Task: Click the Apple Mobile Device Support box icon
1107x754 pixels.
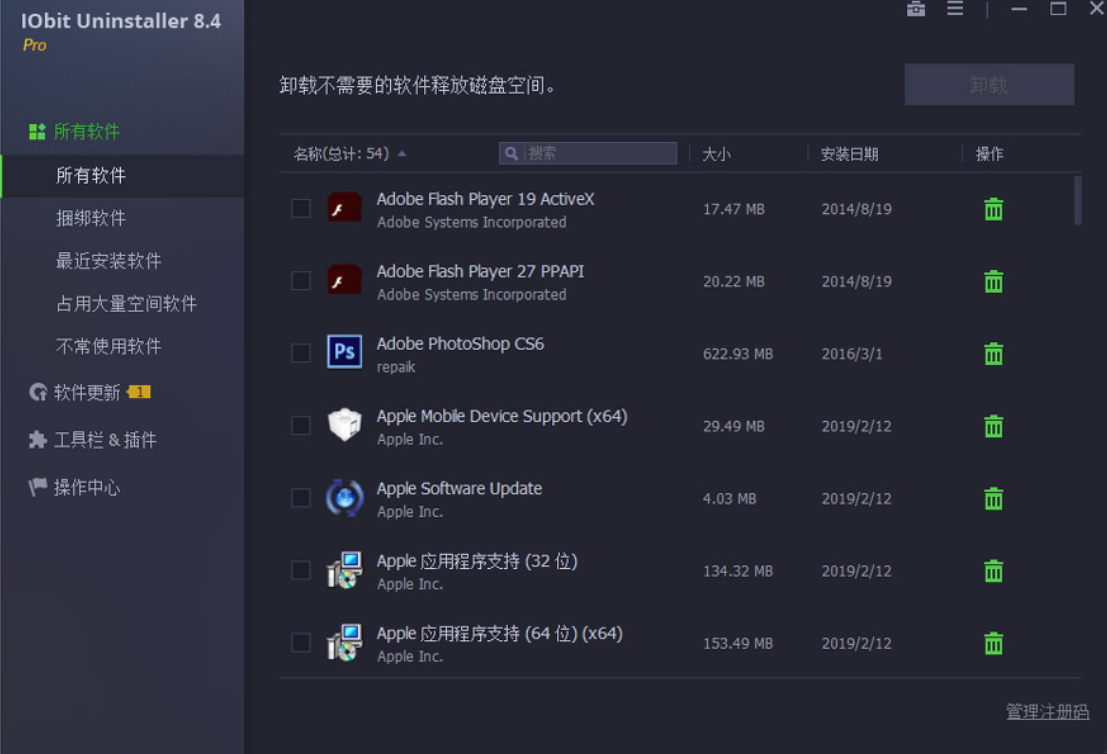Action: tap(345, 424)
